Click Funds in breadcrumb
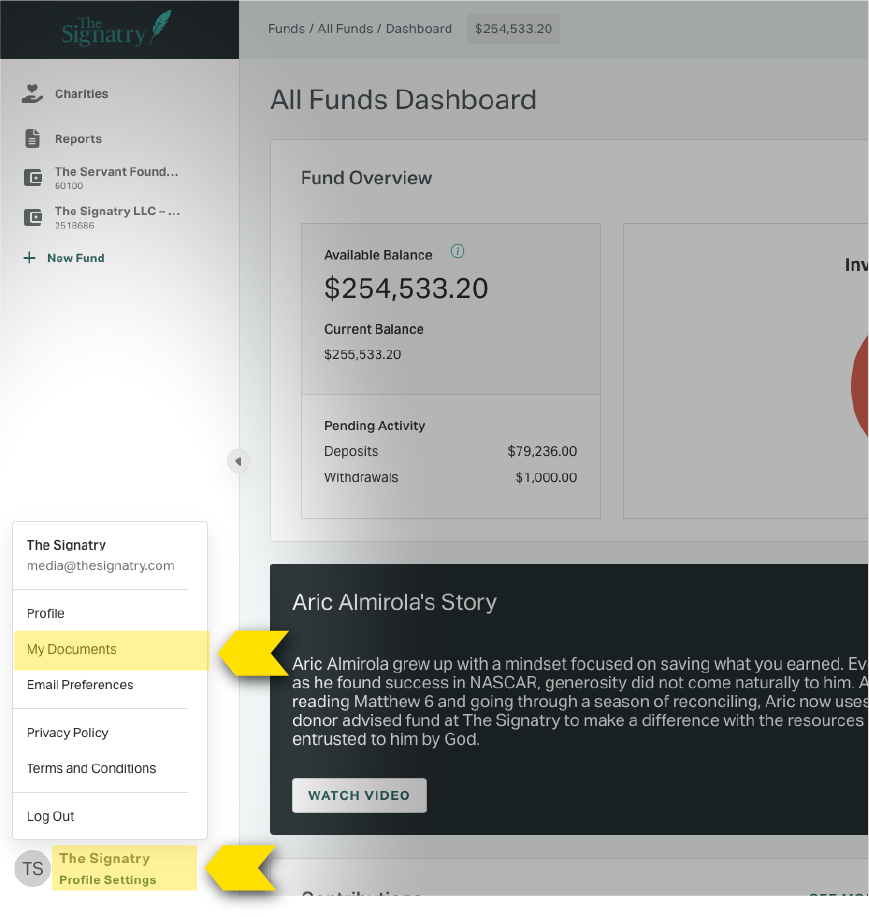The height and width of the screenshot is (917, 869). (287, 29)
